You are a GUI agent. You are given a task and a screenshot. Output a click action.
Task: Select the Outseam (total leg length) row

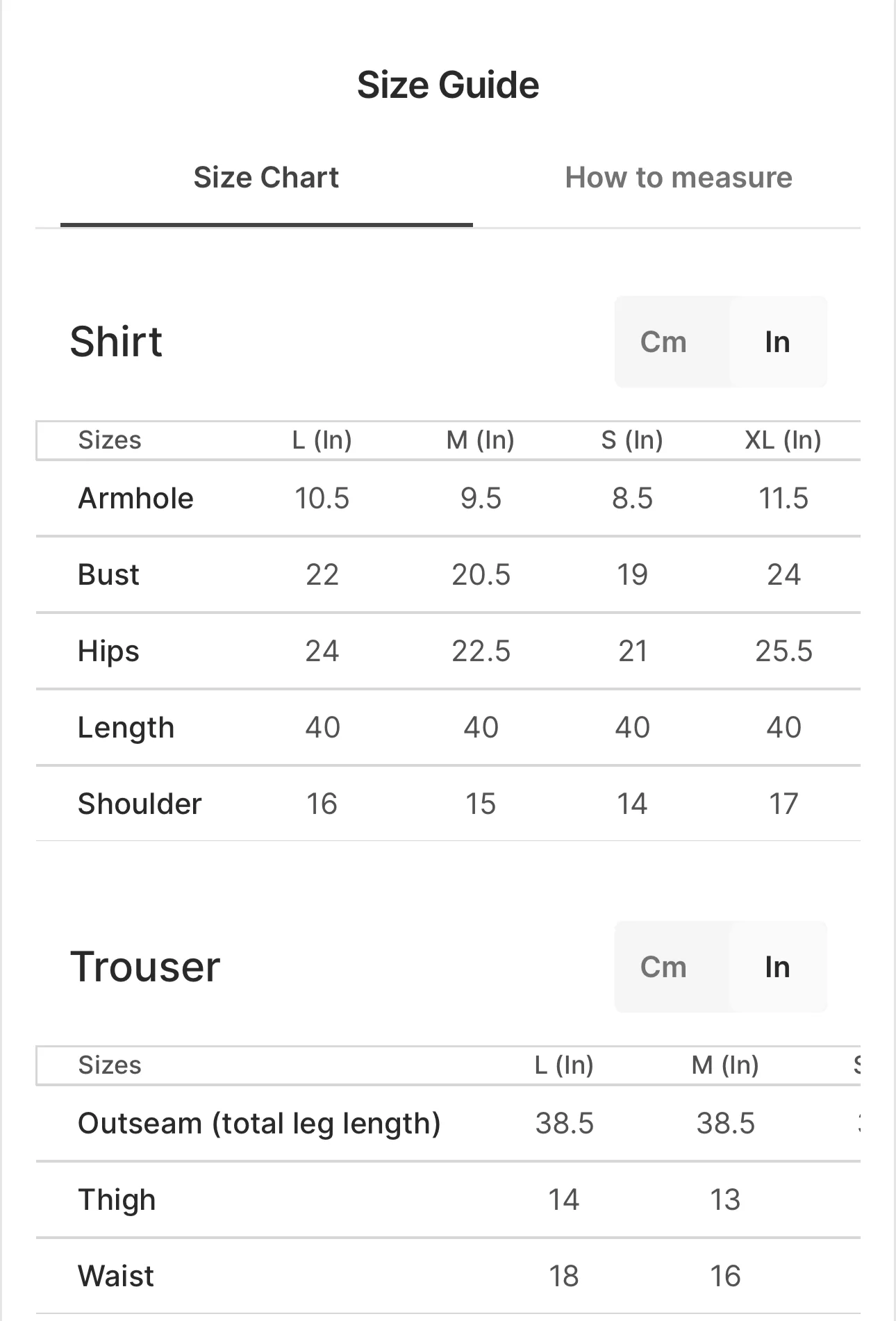(x=259, y=1123)
